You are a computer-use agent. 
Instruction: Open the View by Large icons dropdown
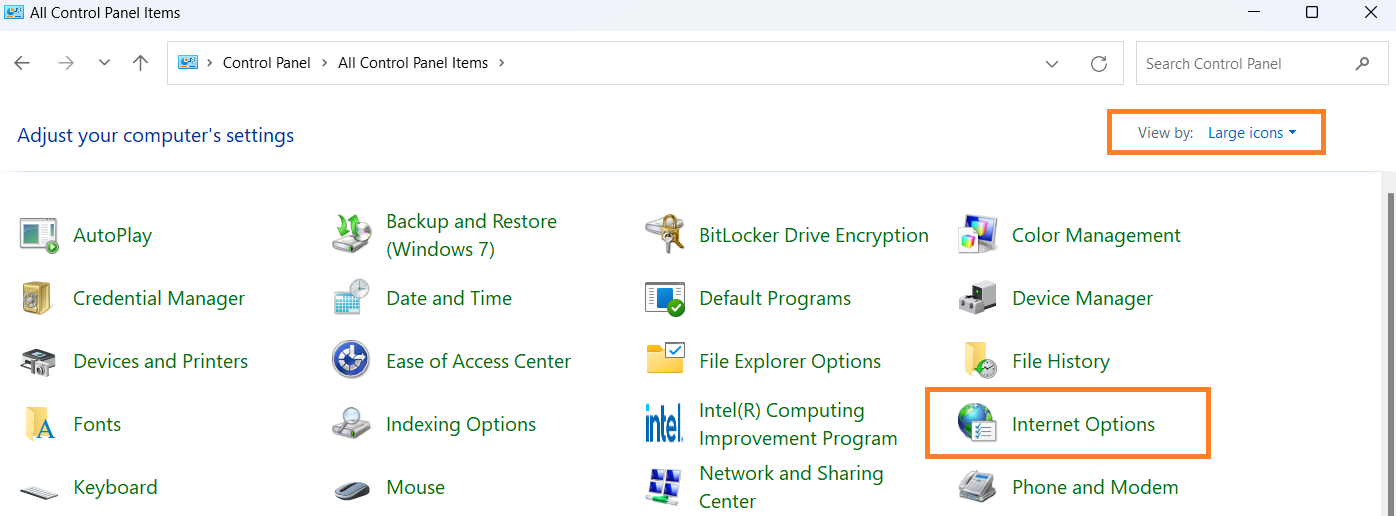point(1252,133)
